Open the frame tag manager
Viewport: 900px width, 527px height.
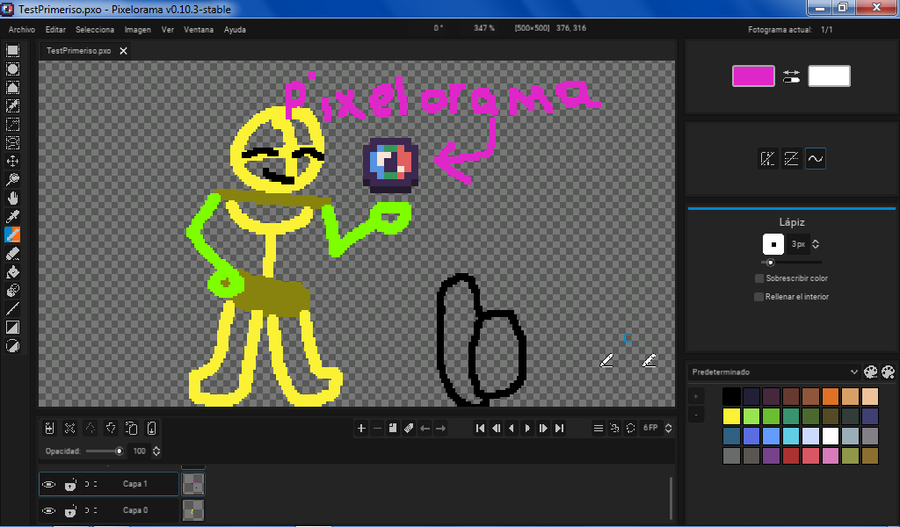[x=409, y=428]
